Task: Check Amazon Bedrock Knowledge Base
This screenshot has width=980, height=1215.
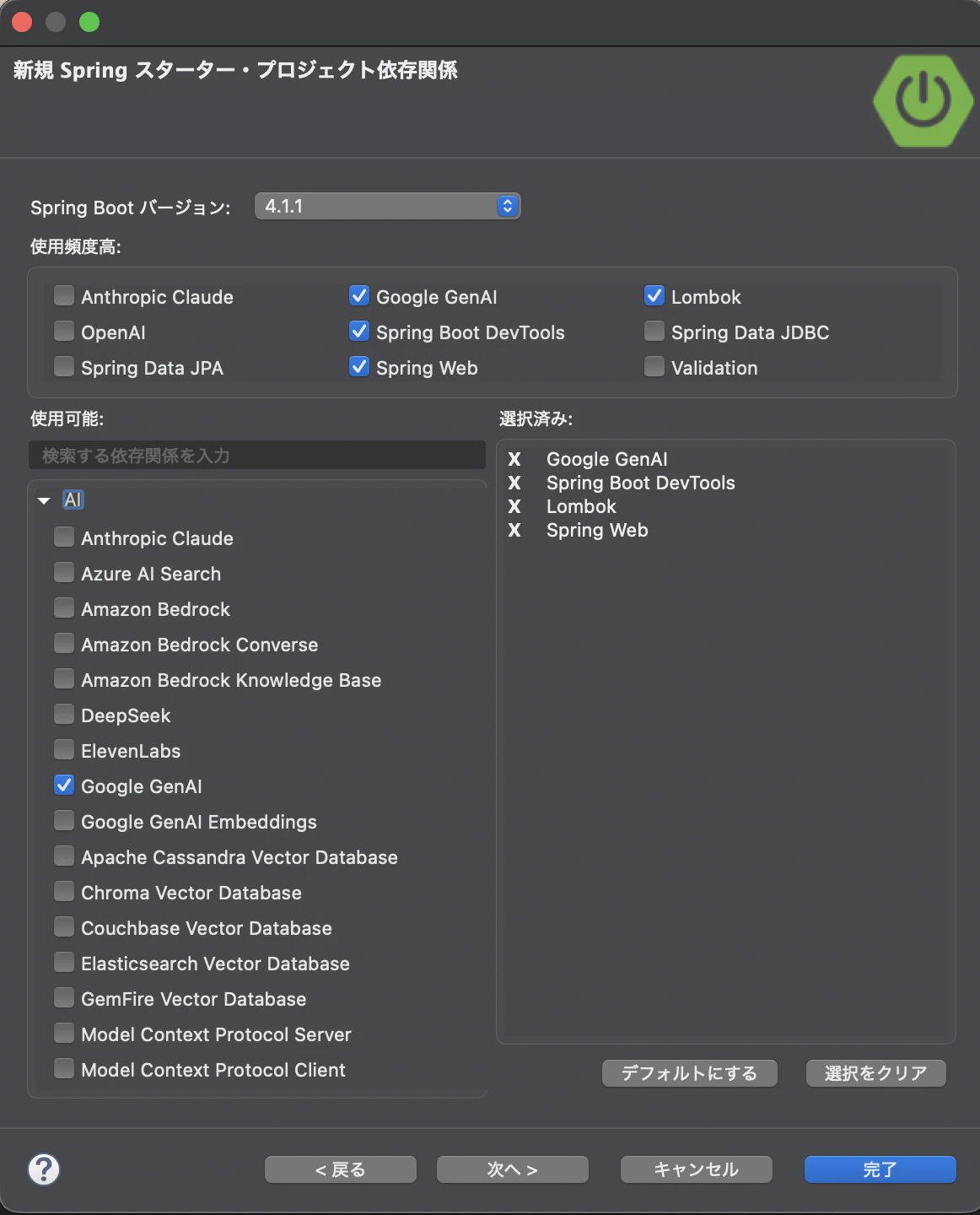Action: (x=64, y=678)
